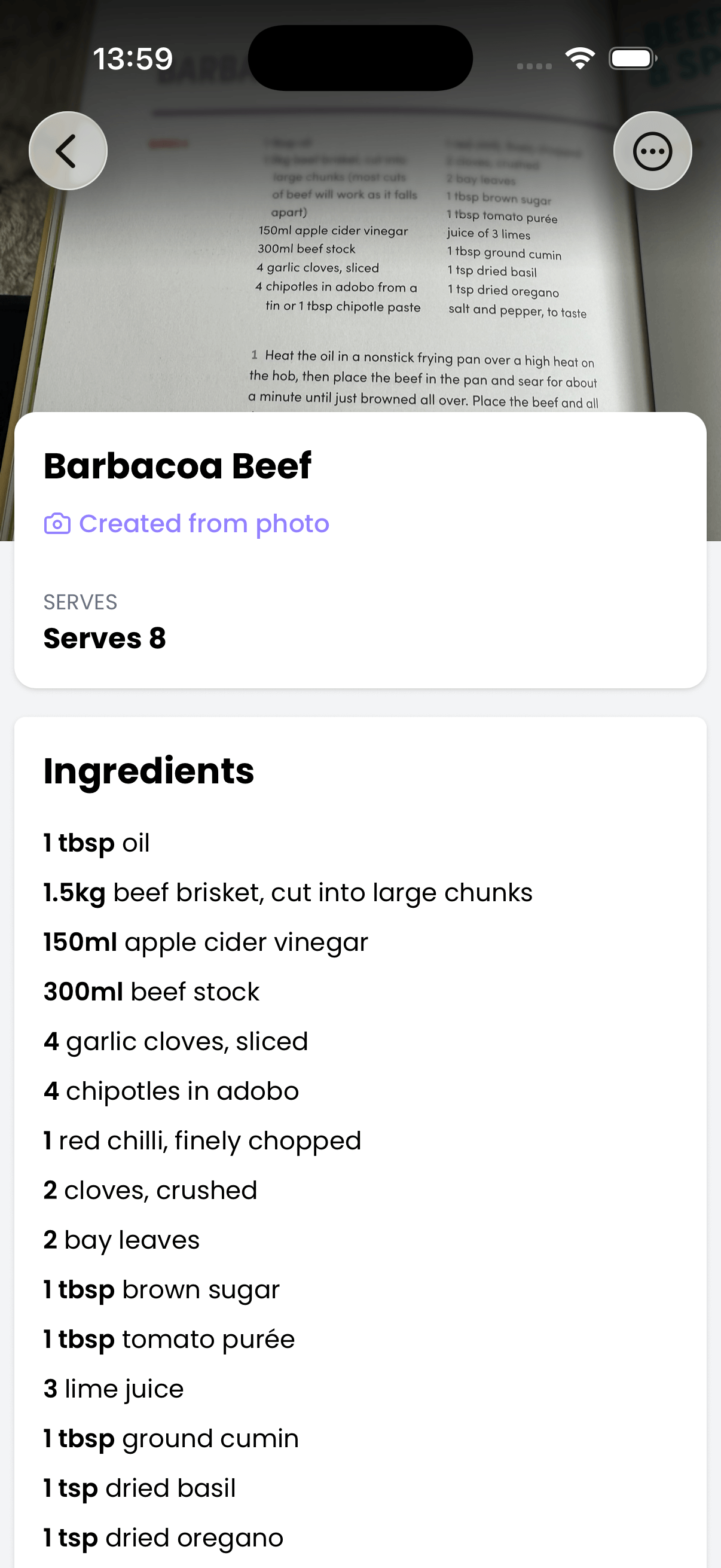Open the more options ellipsis menu

click(652, 151)
